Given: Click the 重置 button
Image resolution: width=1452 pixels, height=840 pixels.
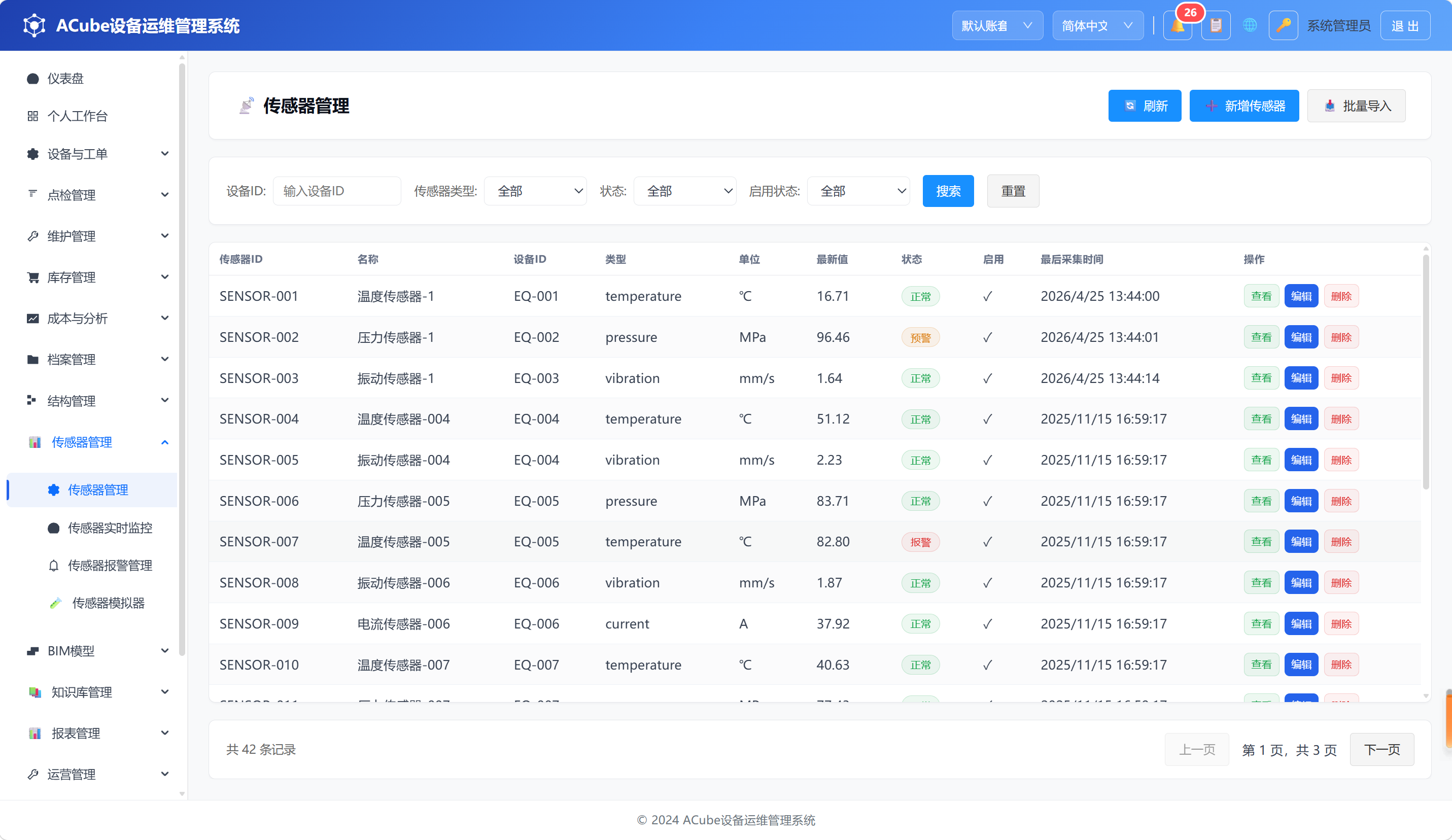Looking at the screenshot, I should point(1013,191).
